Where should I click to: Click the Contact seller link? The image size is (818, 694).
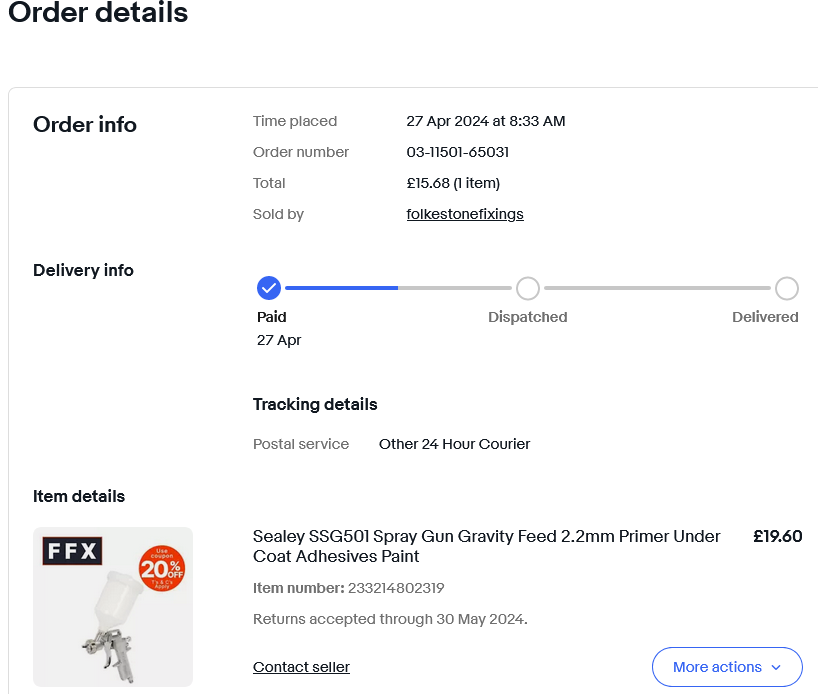click(301, 667)
